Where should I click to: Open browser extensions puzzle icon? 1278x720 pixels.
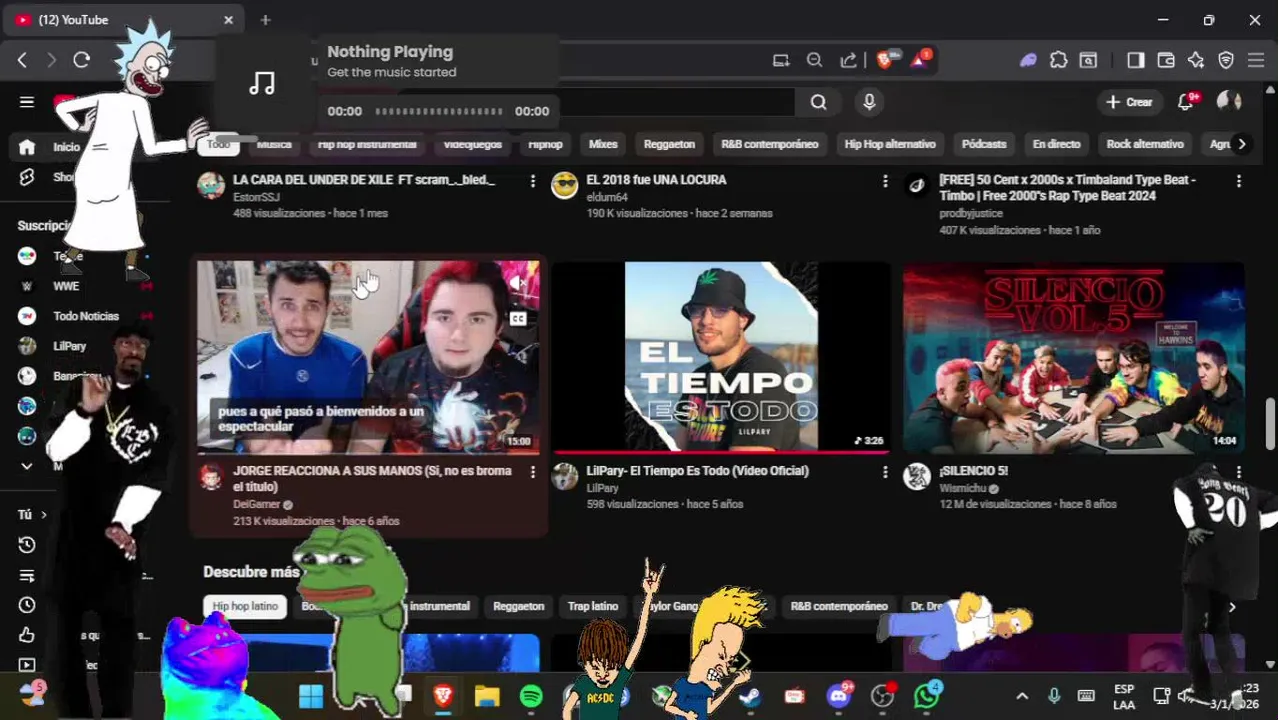(1059, 60)
